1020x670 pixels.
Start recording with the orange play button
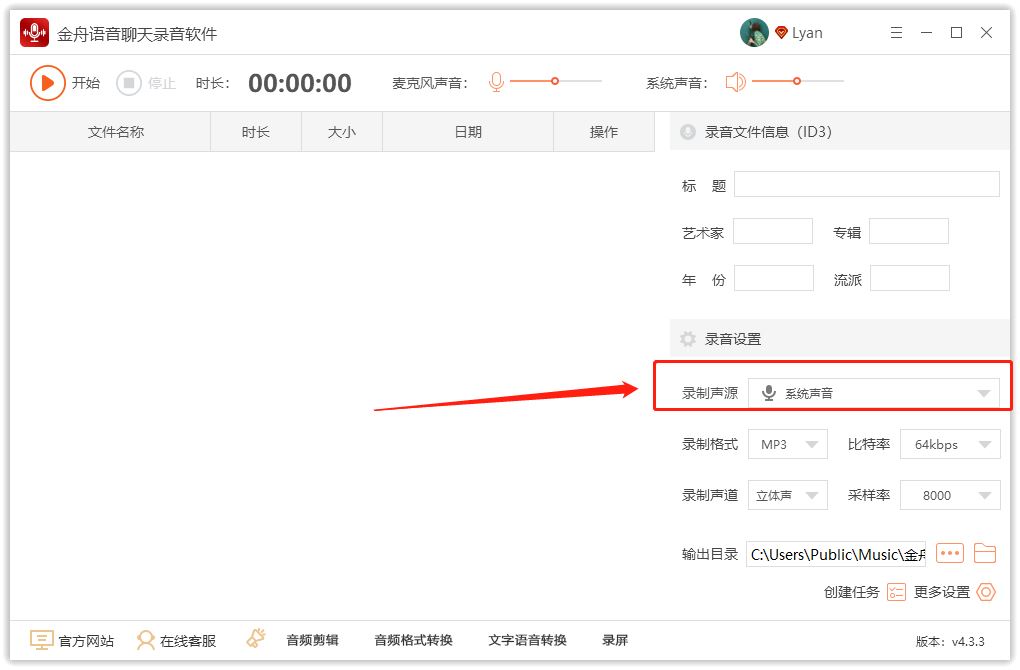[47, 83]
